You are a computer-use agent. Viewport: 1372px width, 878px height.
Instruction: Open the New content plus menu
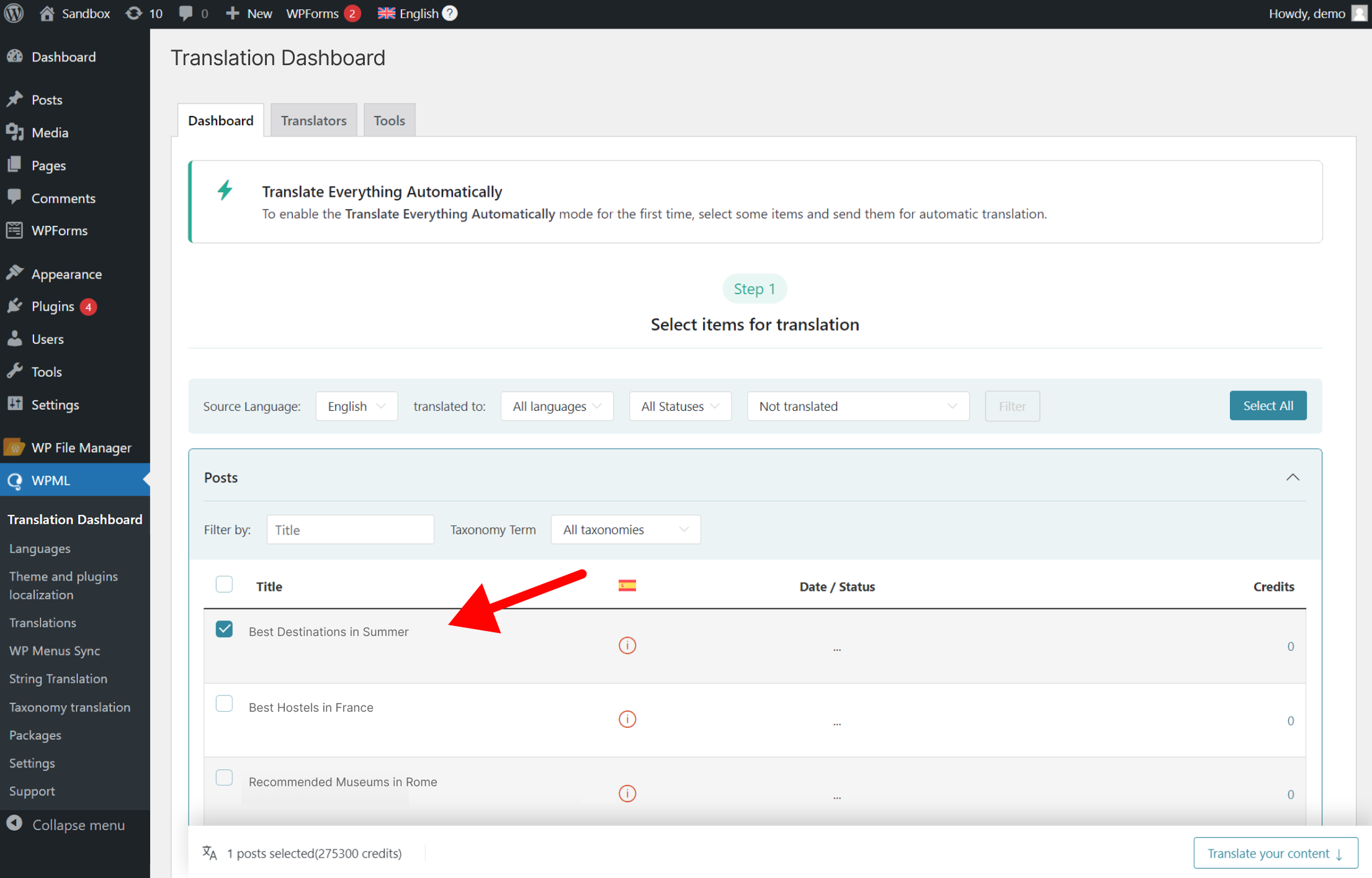pyautogui.click(x=249, y=13)
